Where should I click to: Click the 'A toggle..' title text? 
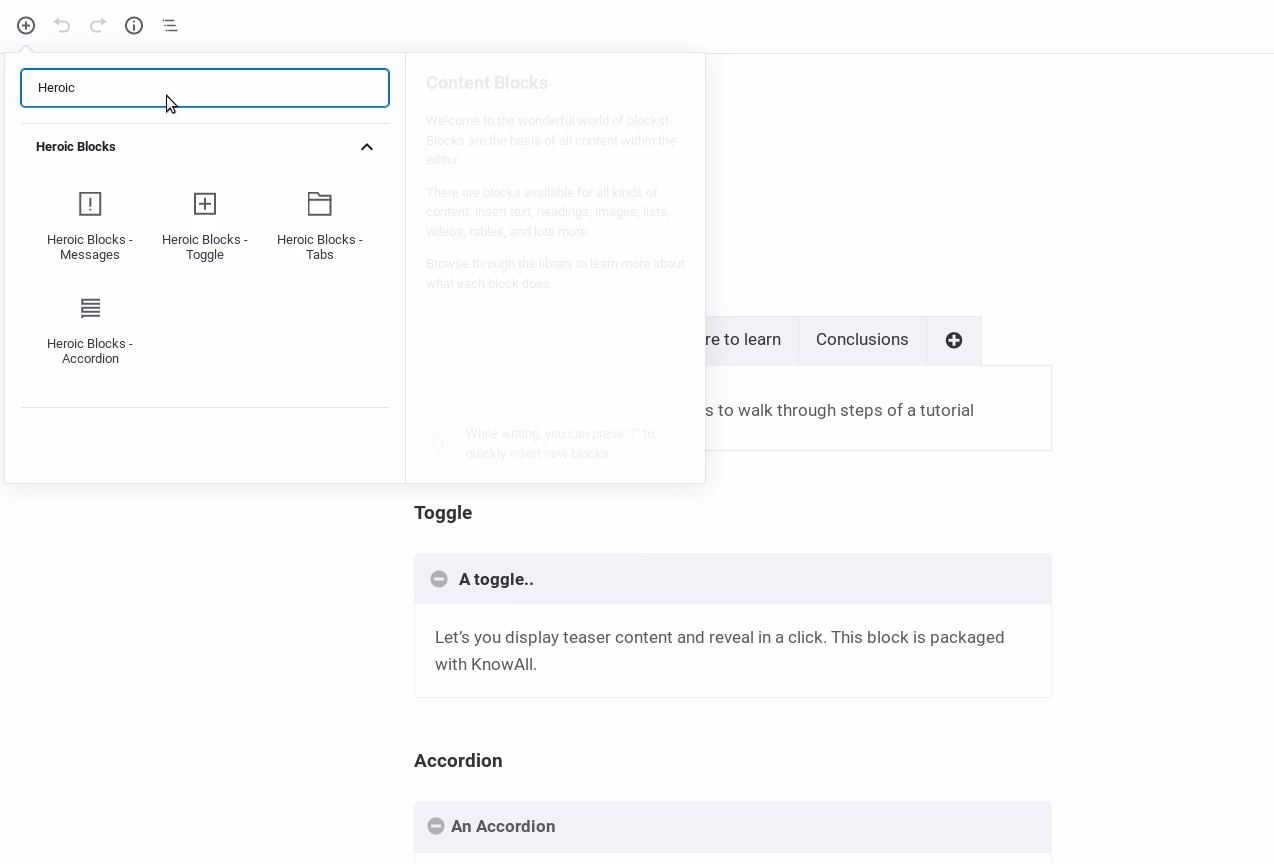point(496,579)
